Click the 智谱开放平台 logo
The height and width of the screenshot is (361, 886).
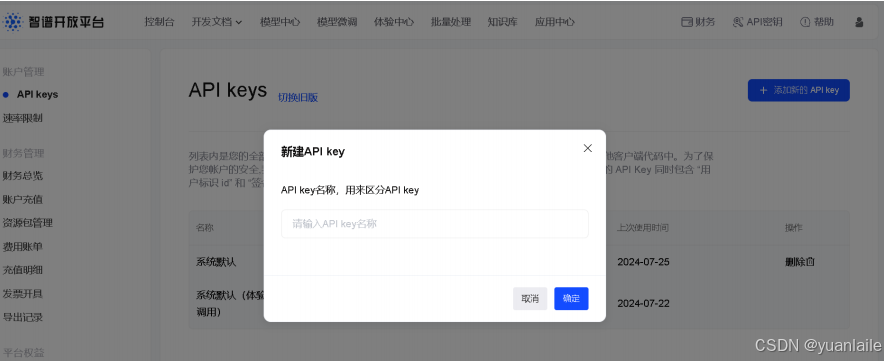[x=54, y=22]
